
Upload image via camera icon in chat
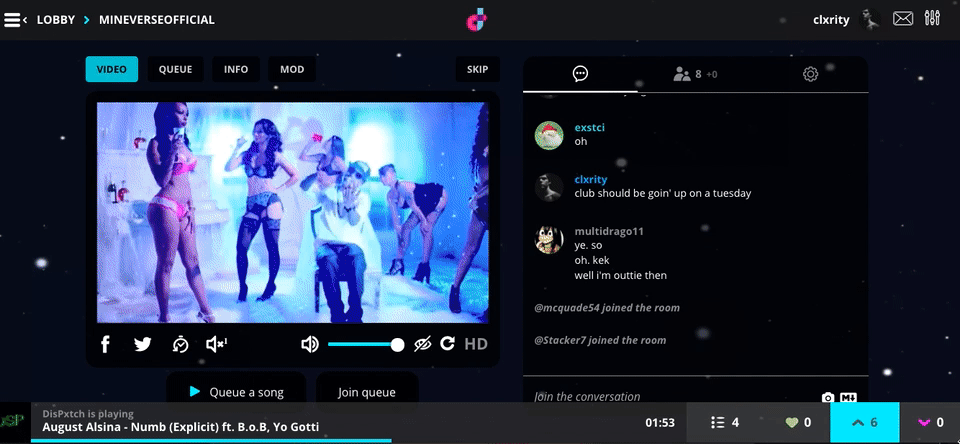coord(828,397)
